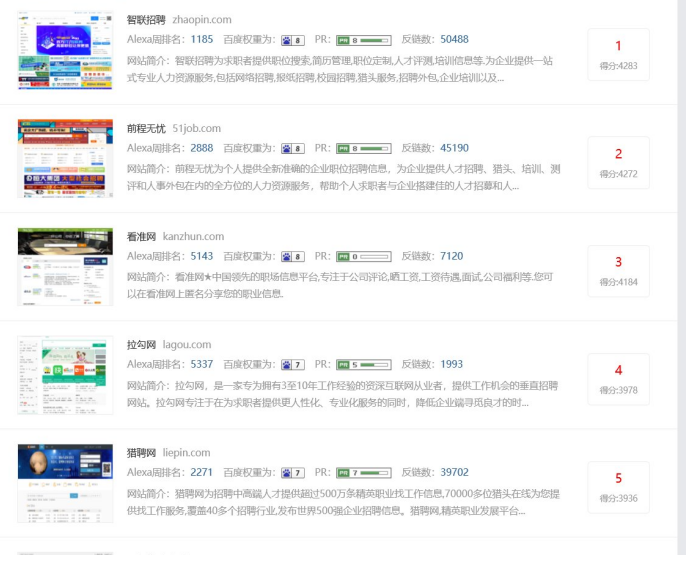Click the 智联招聘 website preview thumbnail
The image size is (689, 563).
click(x=65, y=51)
